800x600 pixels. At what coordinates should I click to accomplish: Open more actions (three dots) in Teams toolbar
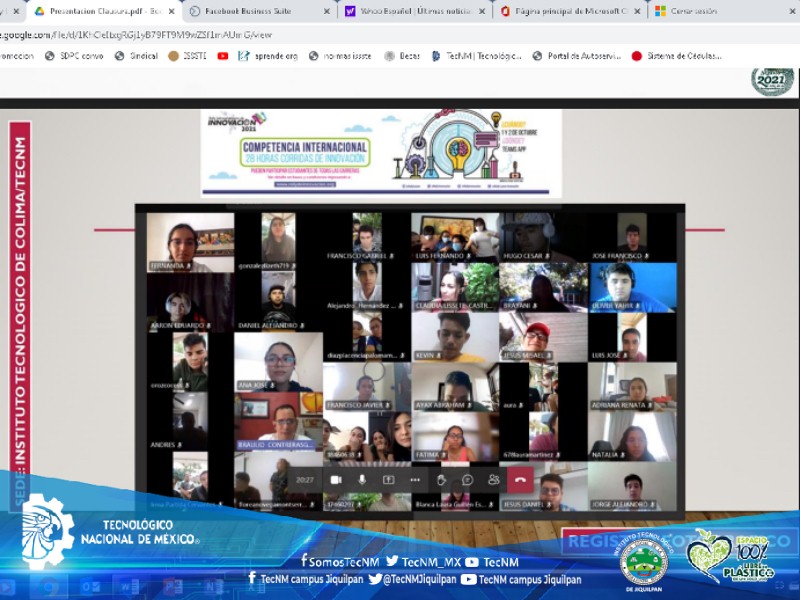[x=415, y=480]
